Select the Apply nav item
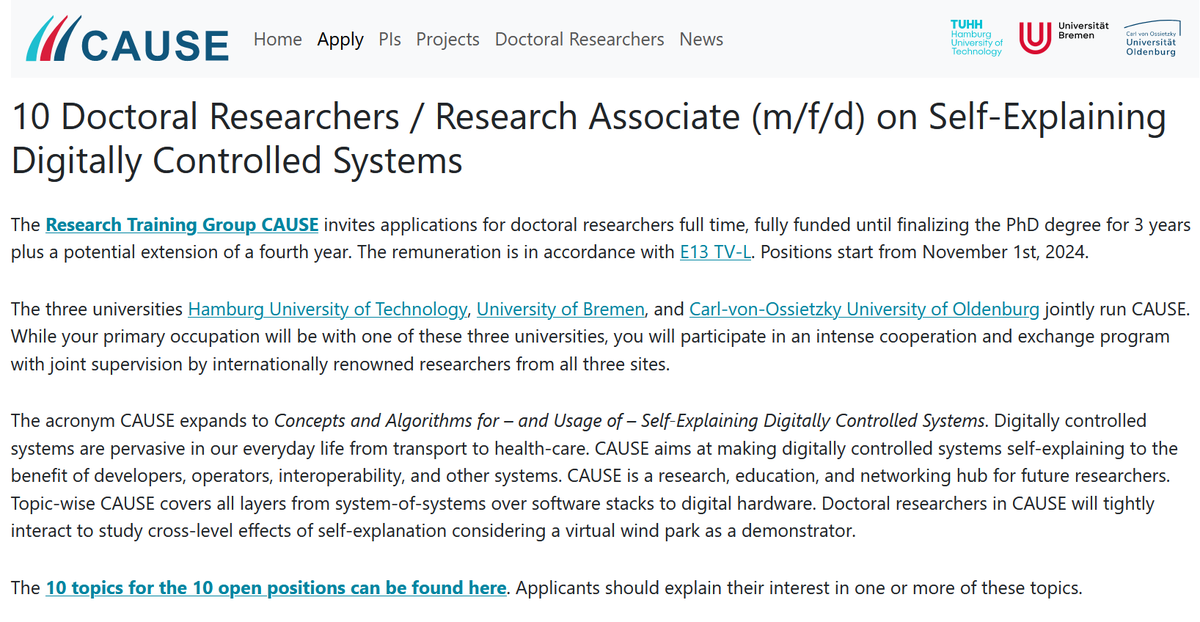 tap(340, 40)
